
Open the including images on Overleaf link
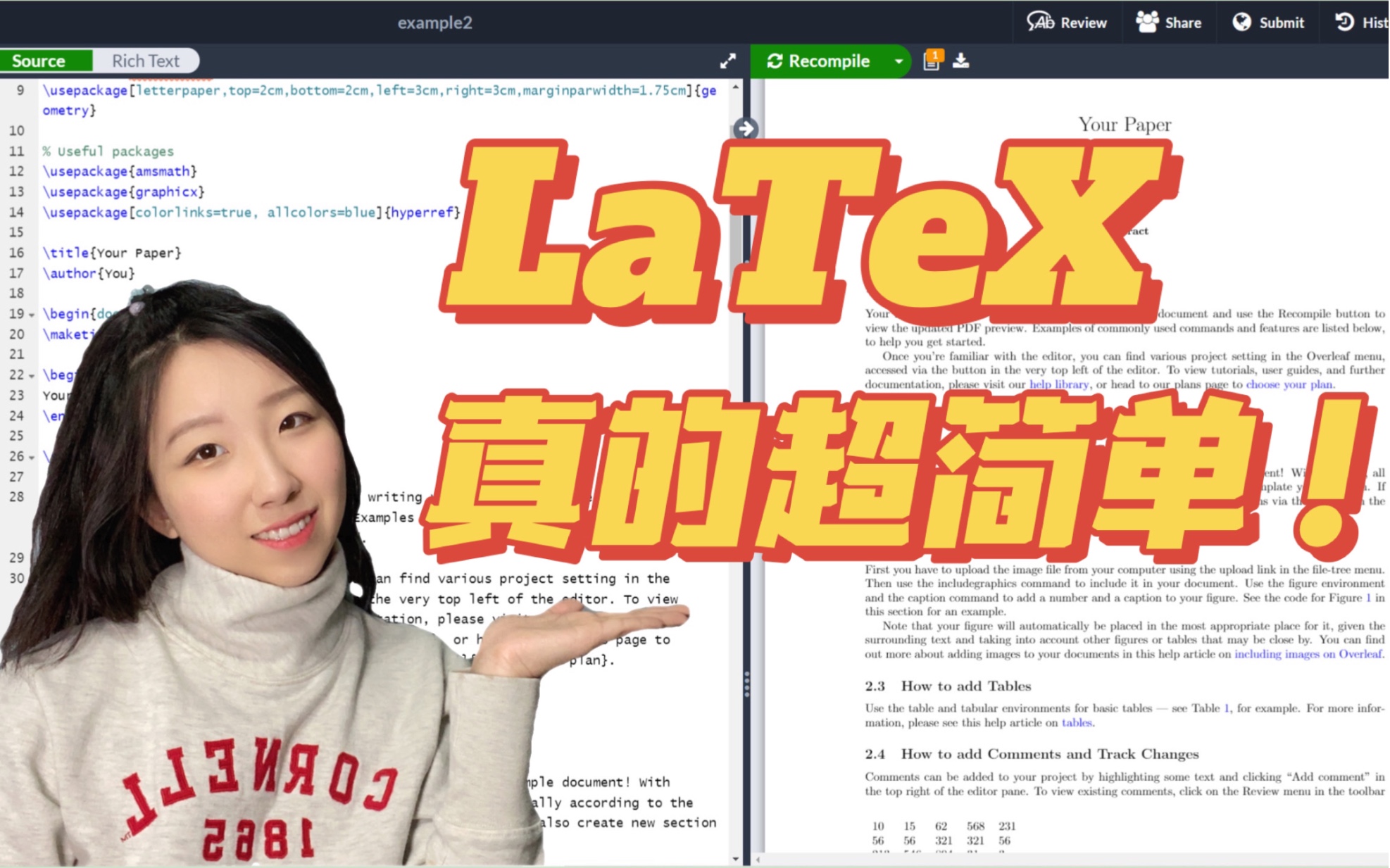click(1308, 654)
